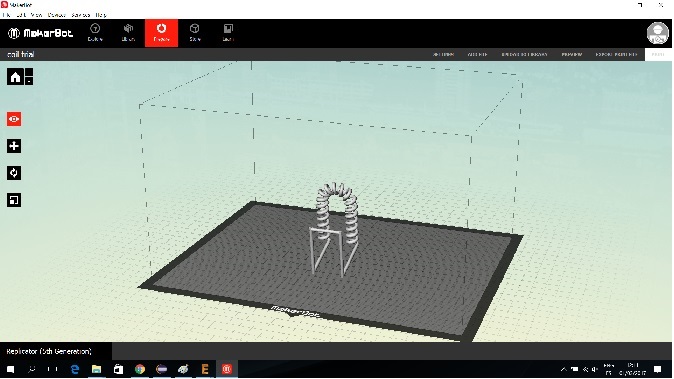
Task: Click Upload to Library
Action: 524,55
